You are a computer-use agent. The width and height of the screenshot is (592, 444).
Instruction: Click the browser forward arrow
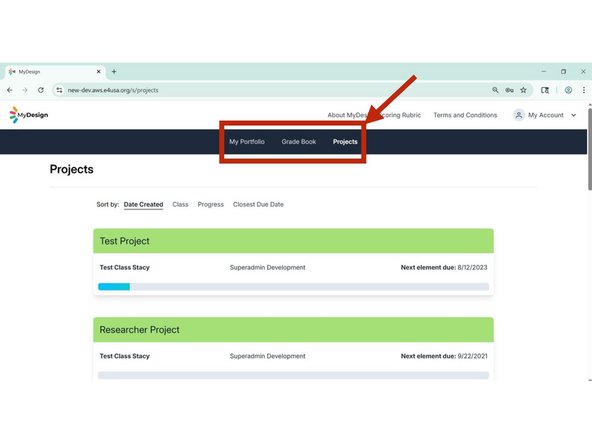tap(25, 90)
